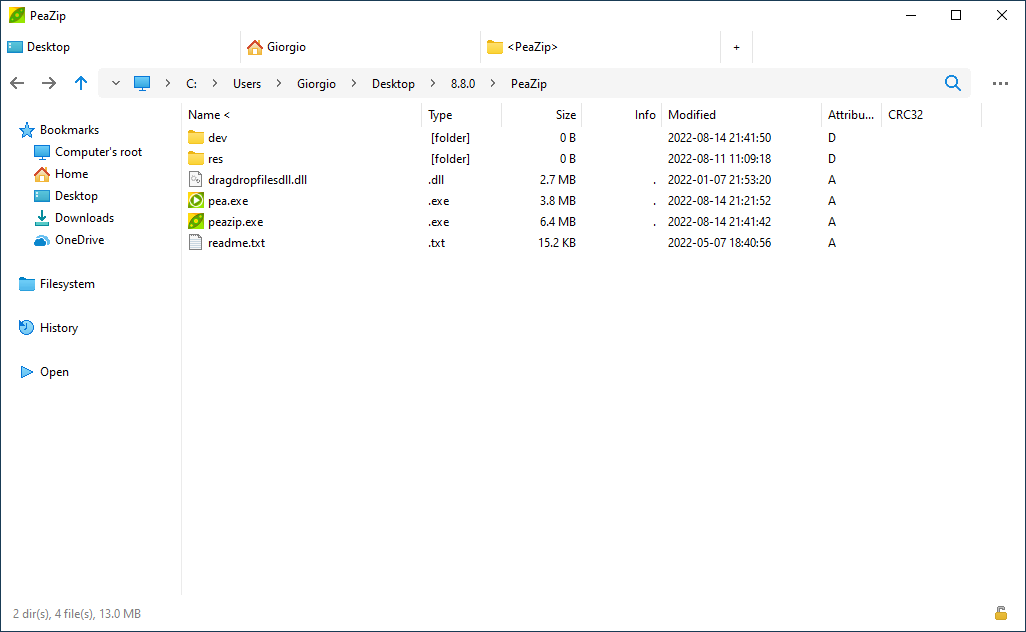Expand chevron after Desktop in breadcrumb

pyautogui.click(x=433, y=83)
